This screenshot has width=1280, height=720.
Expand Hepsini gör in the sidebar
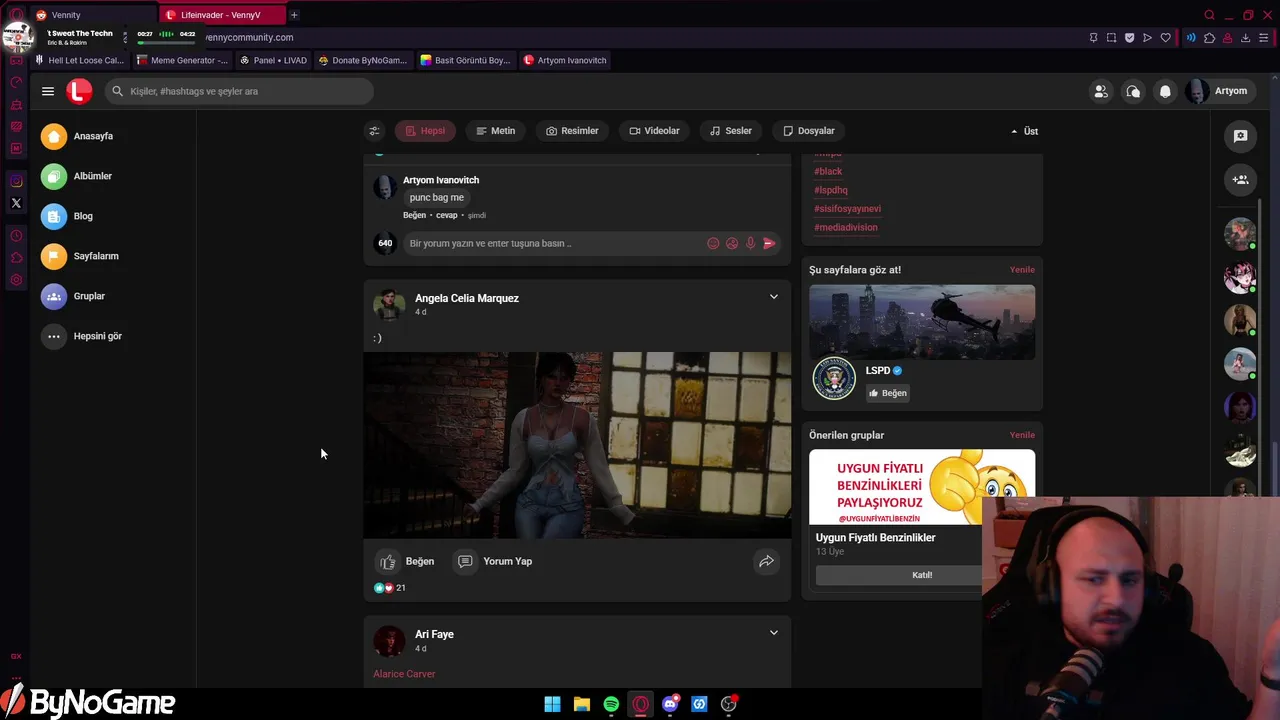click(81, 336)
